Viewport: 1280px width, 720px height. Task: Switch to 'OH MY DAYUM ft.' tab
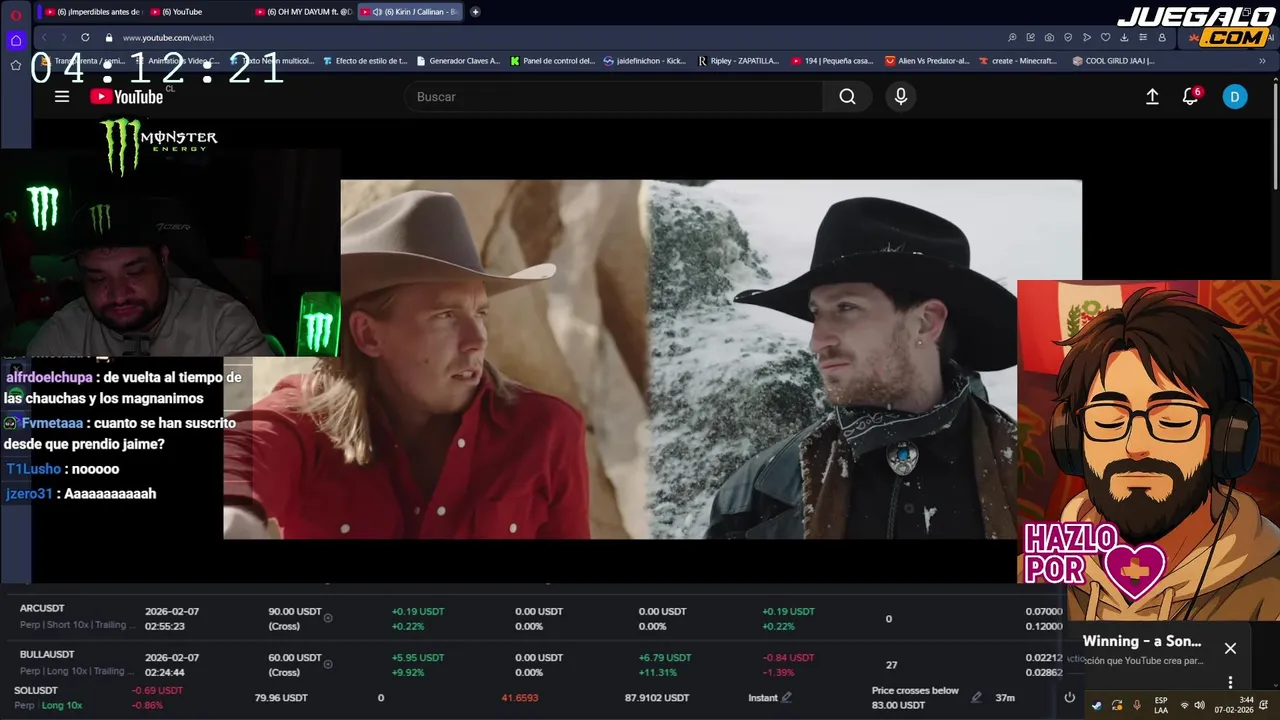pos(302,12)
